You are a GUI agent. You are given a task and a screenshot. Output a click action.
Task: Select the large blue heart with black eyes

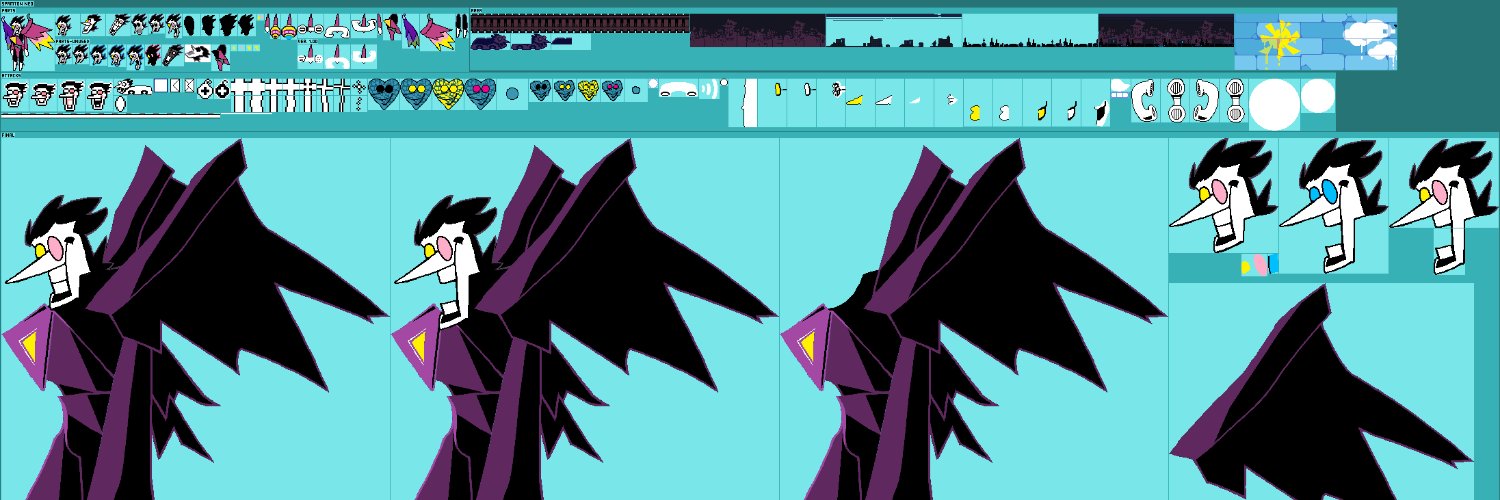[x=383, y=93]
